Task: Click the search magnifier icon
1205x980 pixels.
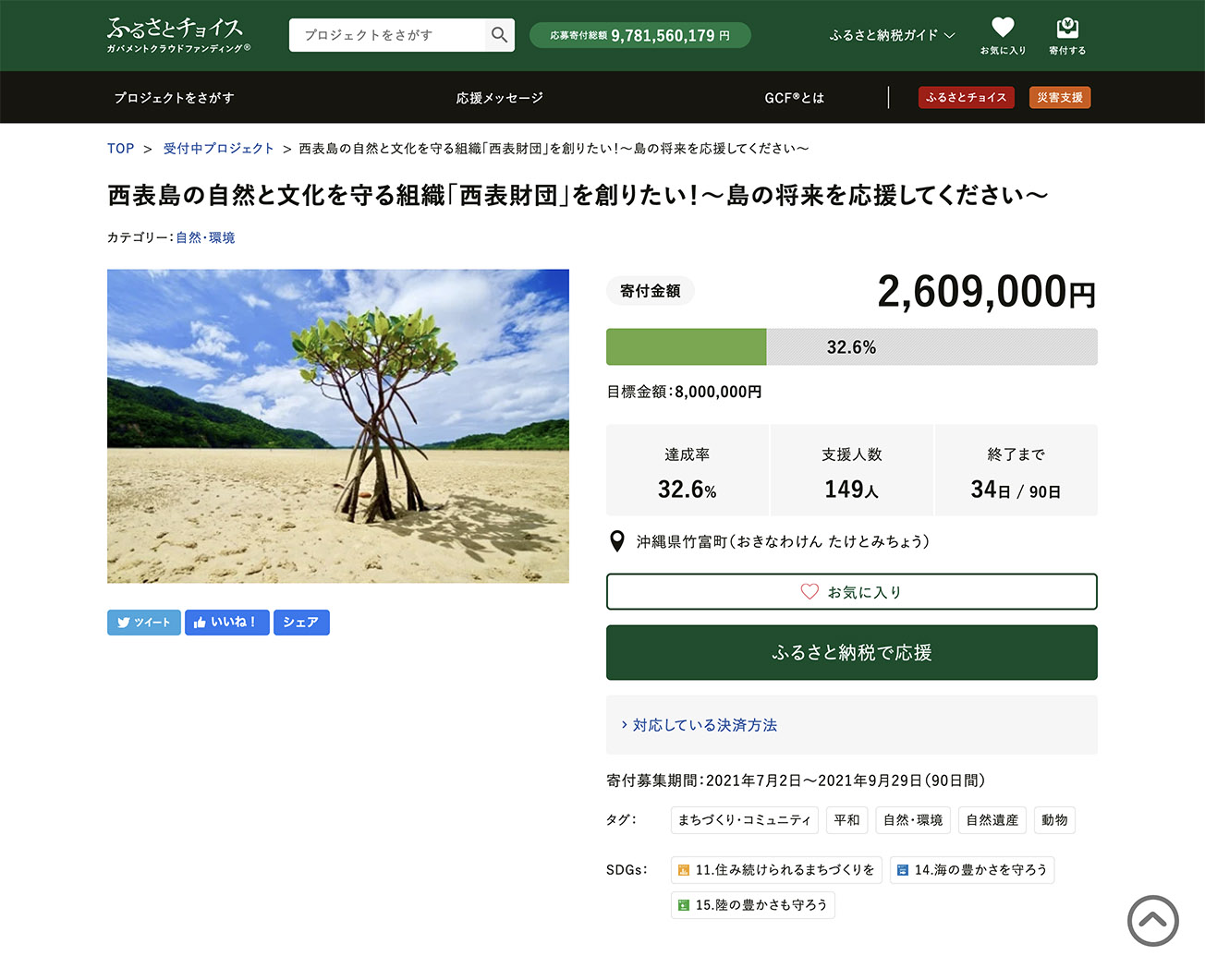Action: coord(499,35)
